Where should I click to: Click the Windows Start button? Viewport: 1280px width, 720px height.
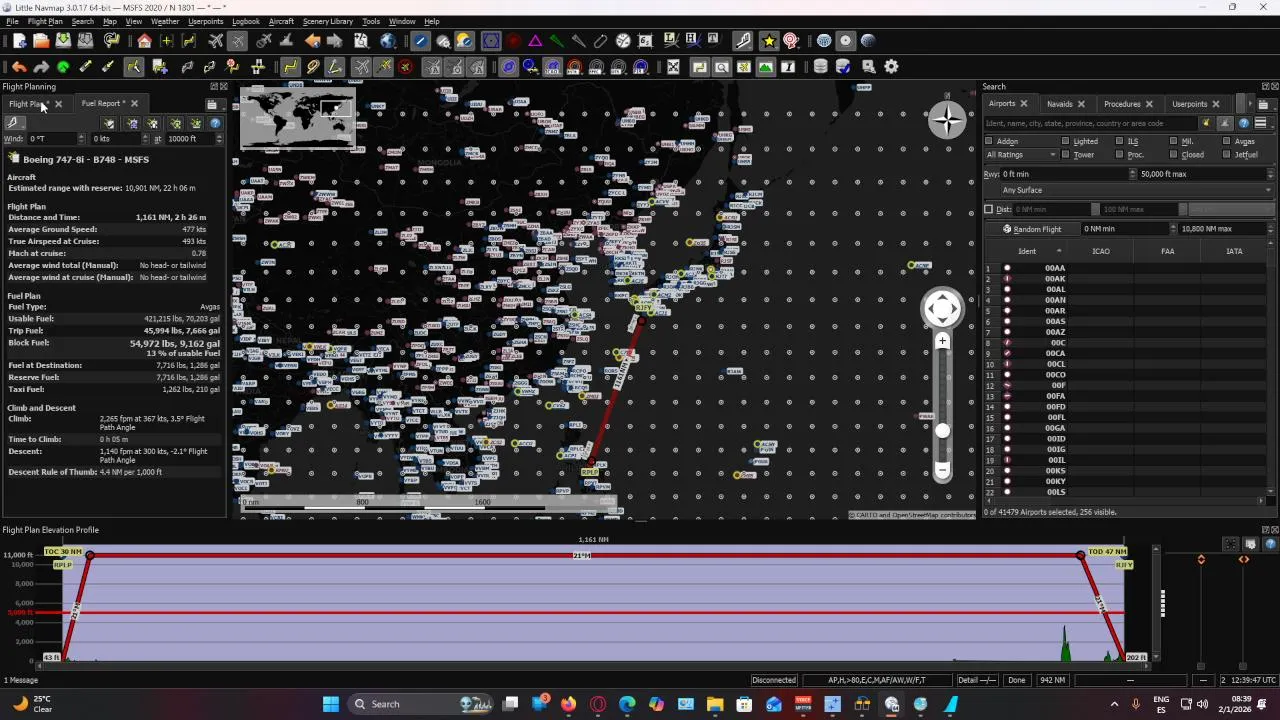pyautogui.click(x=330, y=704)
